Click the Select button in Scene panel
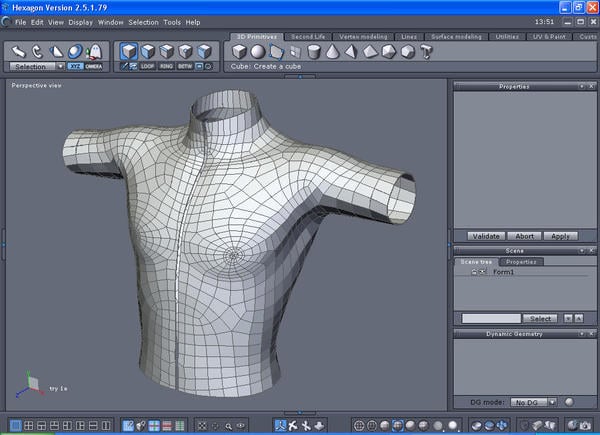The height and width of the screenshot is (435, 600). point(541,318)
